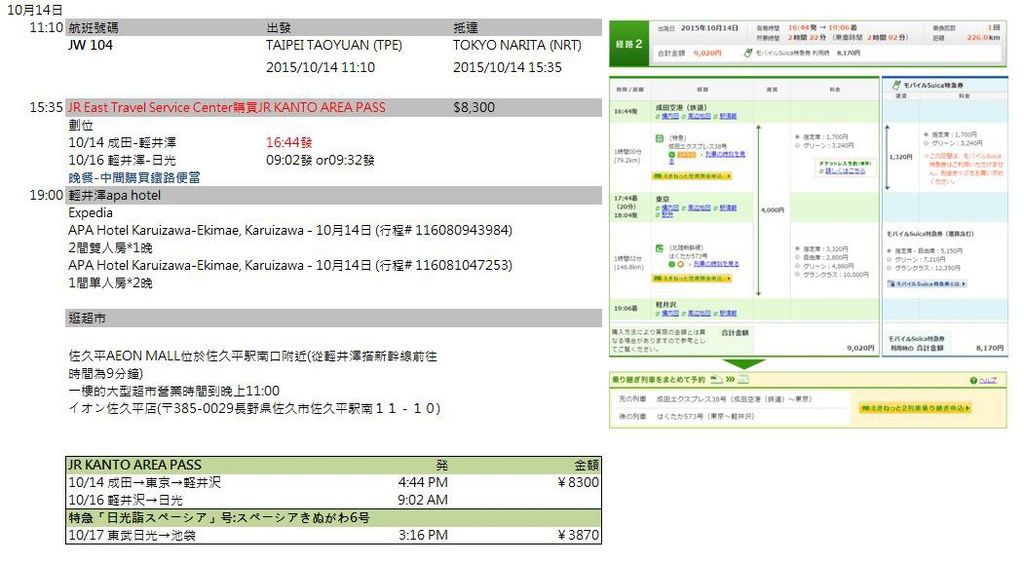
Task: Click 8,170円 Mobile Suica total amount
Action: coord(989,348)
